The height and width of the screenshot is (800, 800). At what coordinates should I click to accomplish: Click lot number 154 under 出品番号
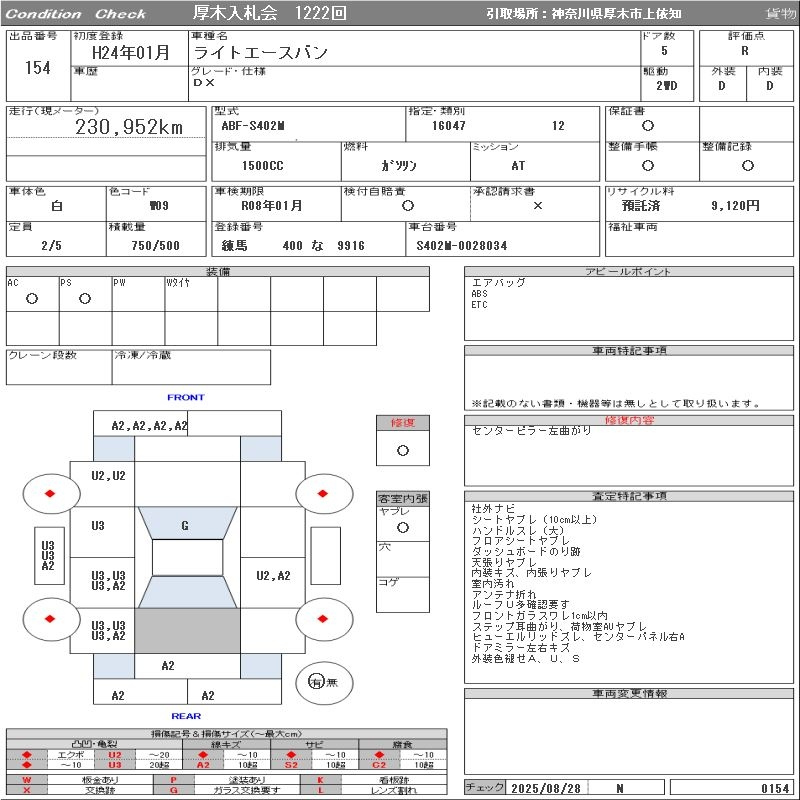(38, 67)
